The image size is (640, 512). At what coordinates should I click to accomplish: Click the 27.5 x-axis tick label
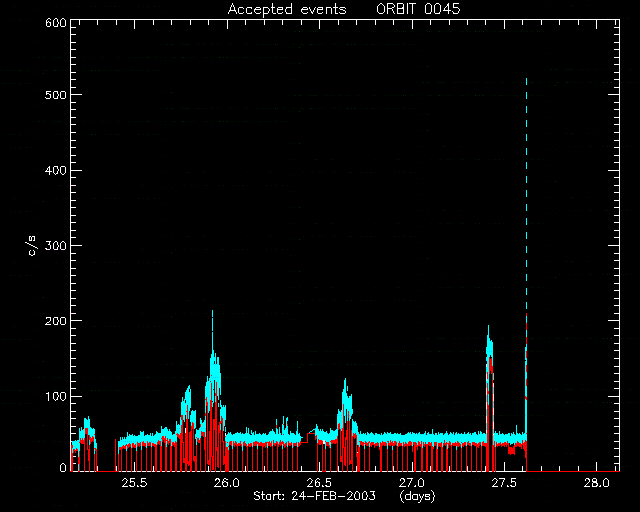pyautogui.click(x=504, y=483)
